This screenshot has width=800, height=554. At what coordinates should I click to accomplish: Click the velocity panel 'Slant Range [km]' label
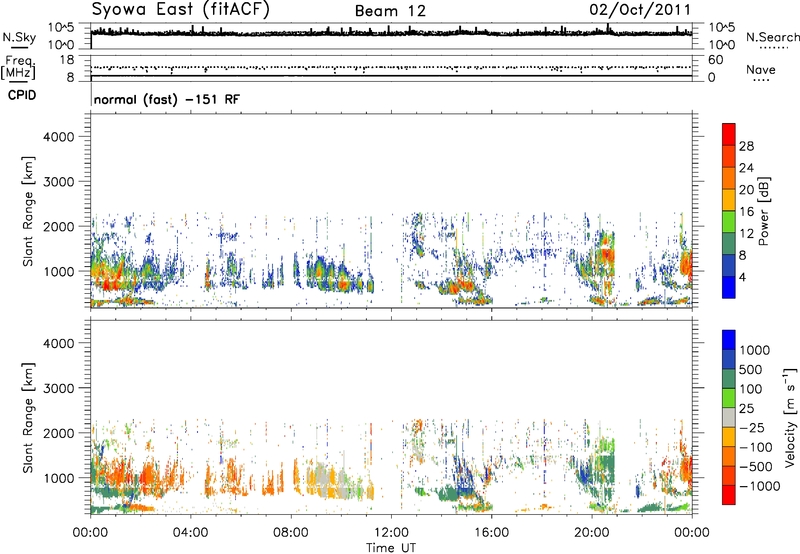point(28,418)
